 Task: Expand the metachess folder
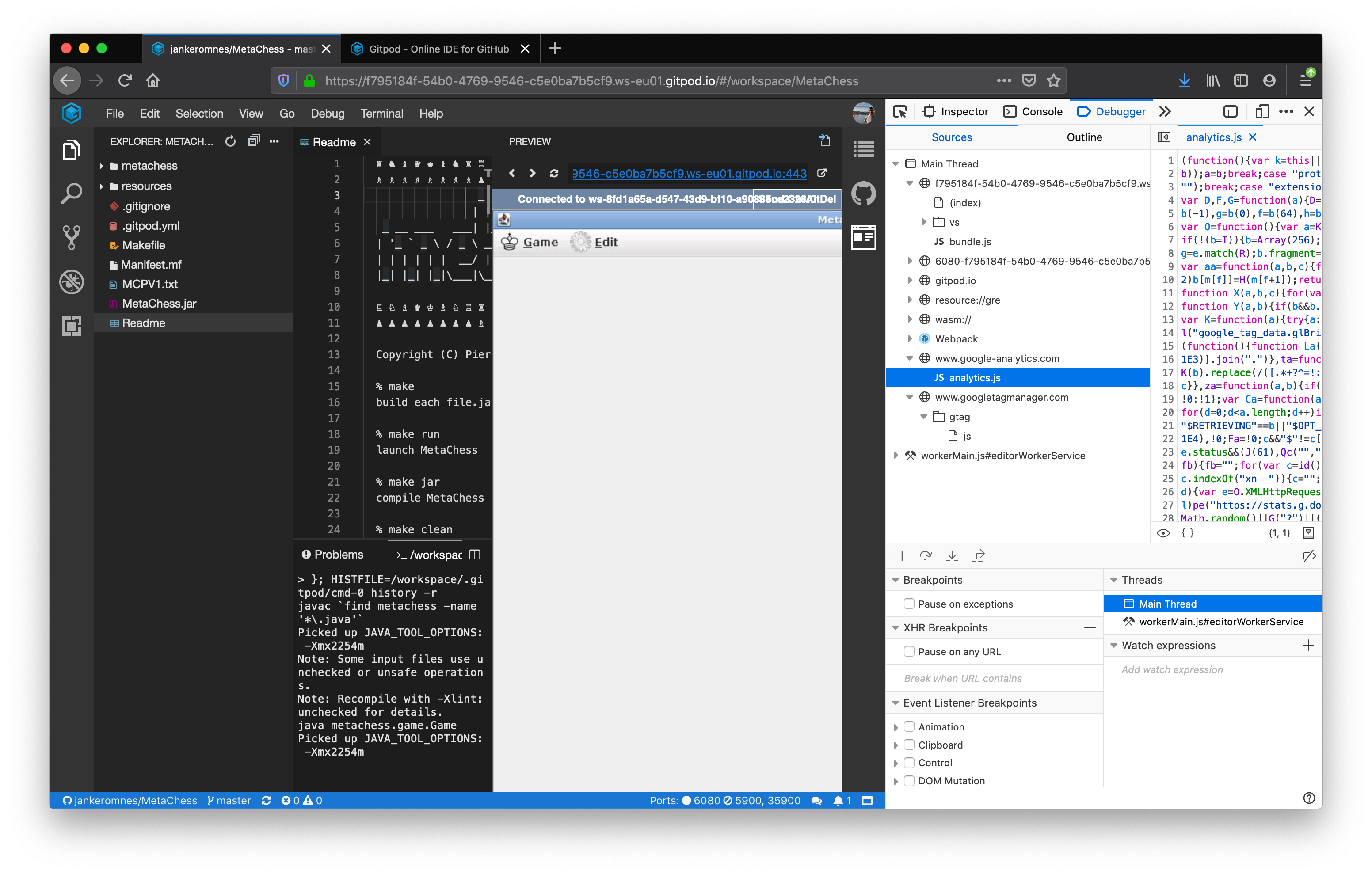point(101,166)
